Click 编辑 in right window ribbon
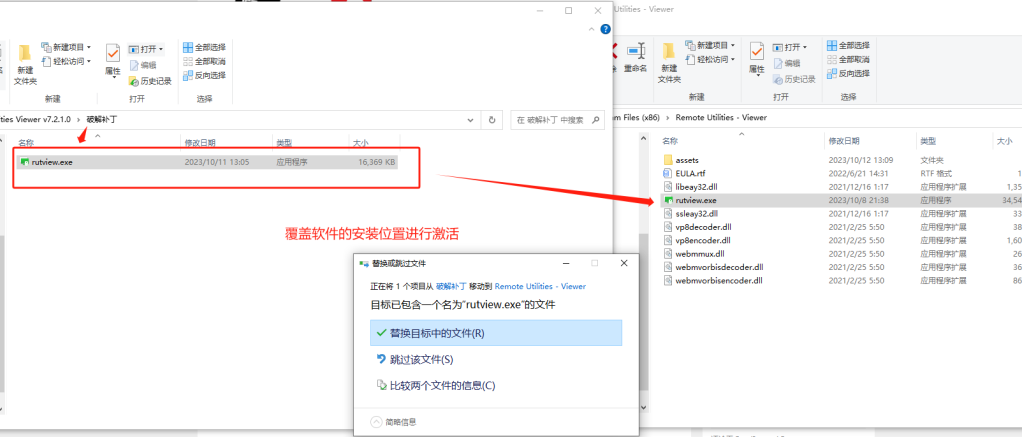1022x437 pixels. point(787,63)
